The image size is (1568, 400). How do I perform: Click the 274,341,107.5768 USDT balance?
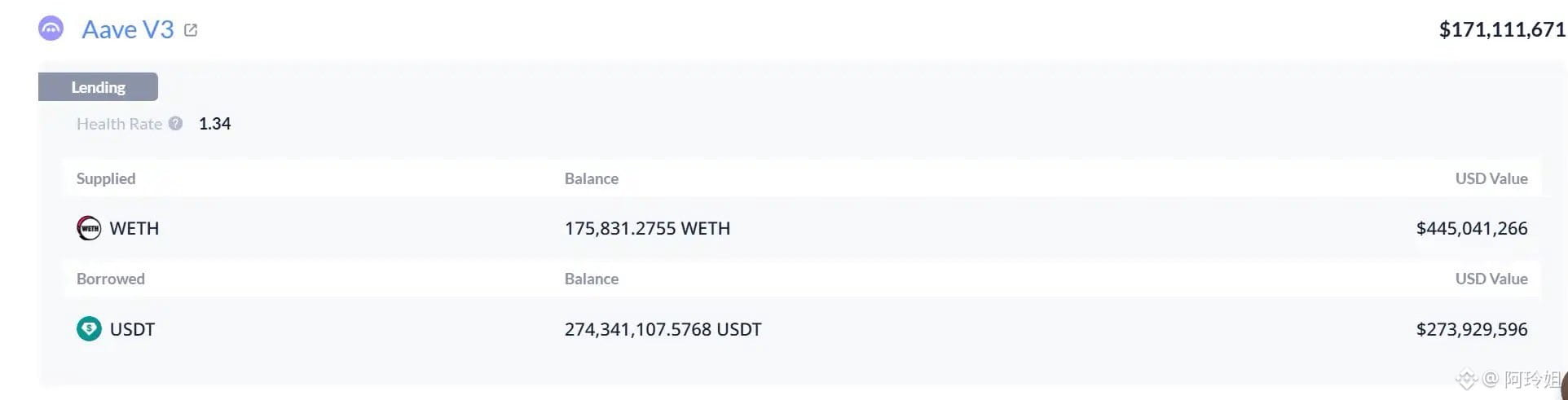[x=663, y=329]
